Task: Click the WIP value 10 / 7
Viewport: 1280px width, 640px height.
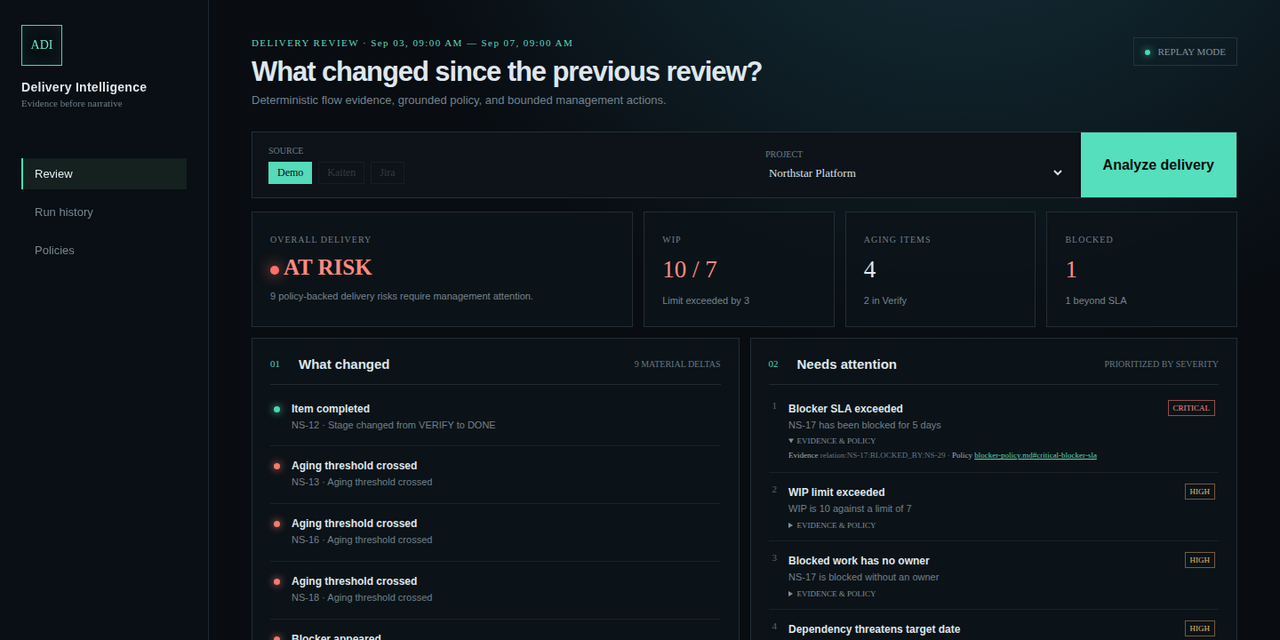Action: pos(690,269)
